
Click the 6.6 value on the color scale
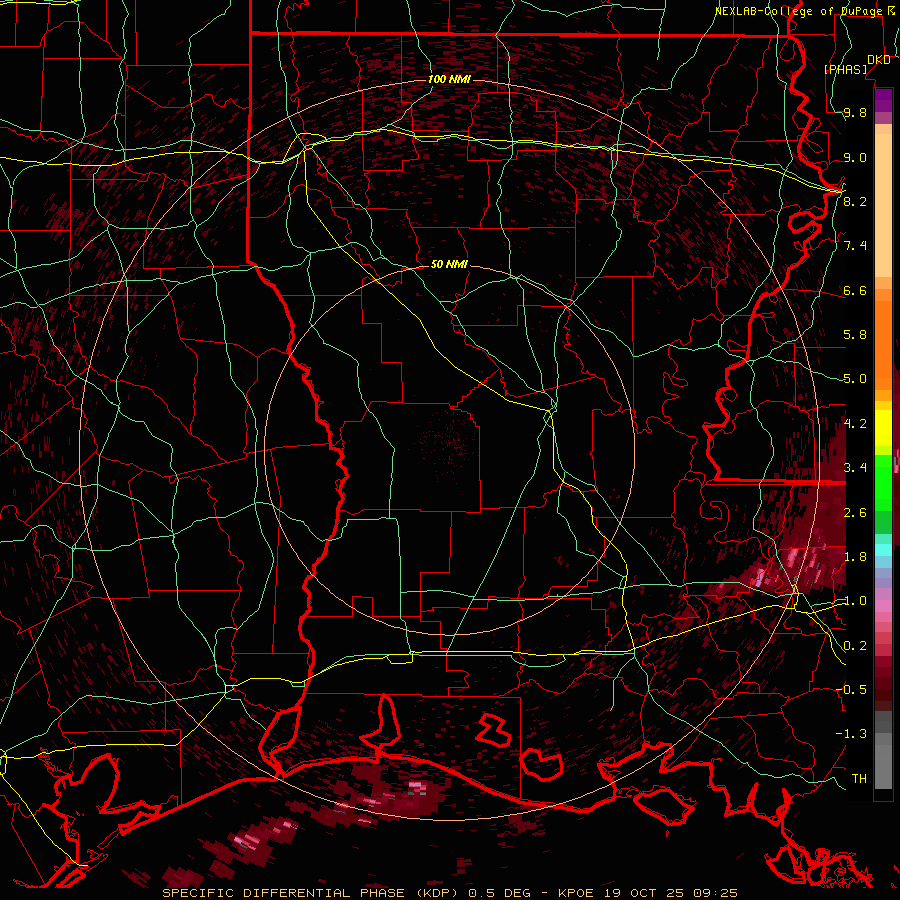click(x=855, y=290)
